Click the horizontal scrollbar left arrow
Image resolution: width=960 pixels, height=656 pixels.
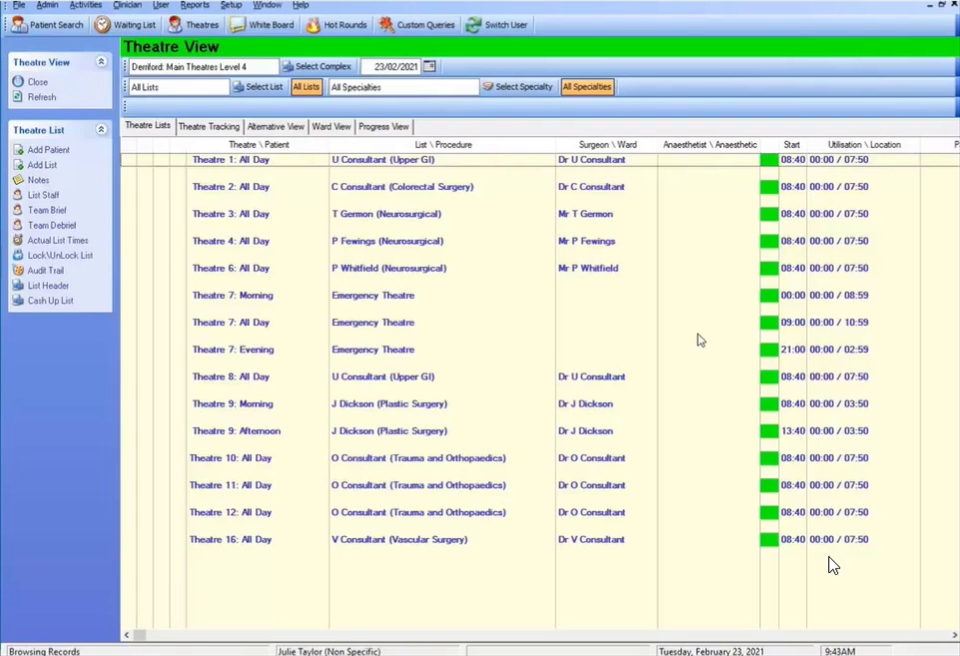click(127, 635)
